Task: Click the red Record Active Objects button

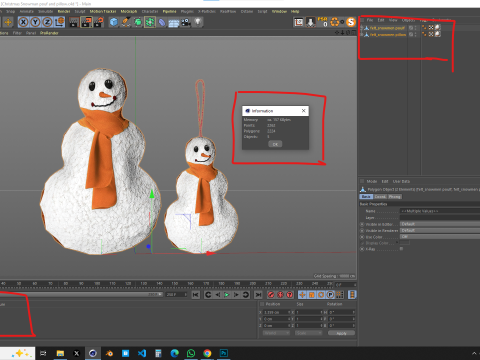Action: click(x=271, y=295)
